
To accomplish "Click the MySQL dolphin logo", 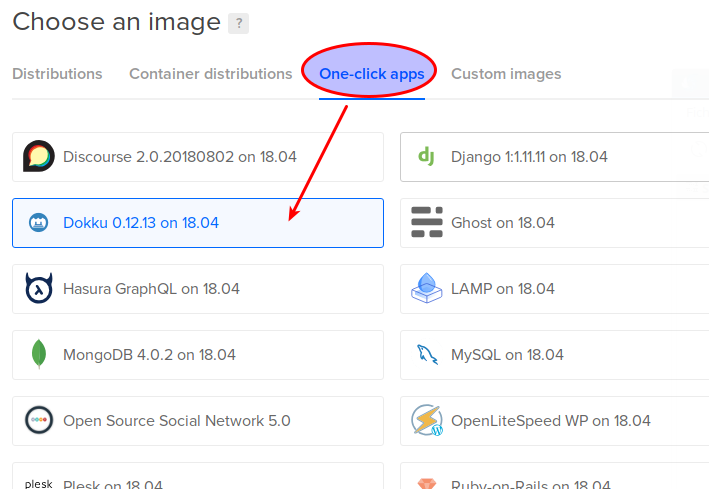I will pos(427,354).
